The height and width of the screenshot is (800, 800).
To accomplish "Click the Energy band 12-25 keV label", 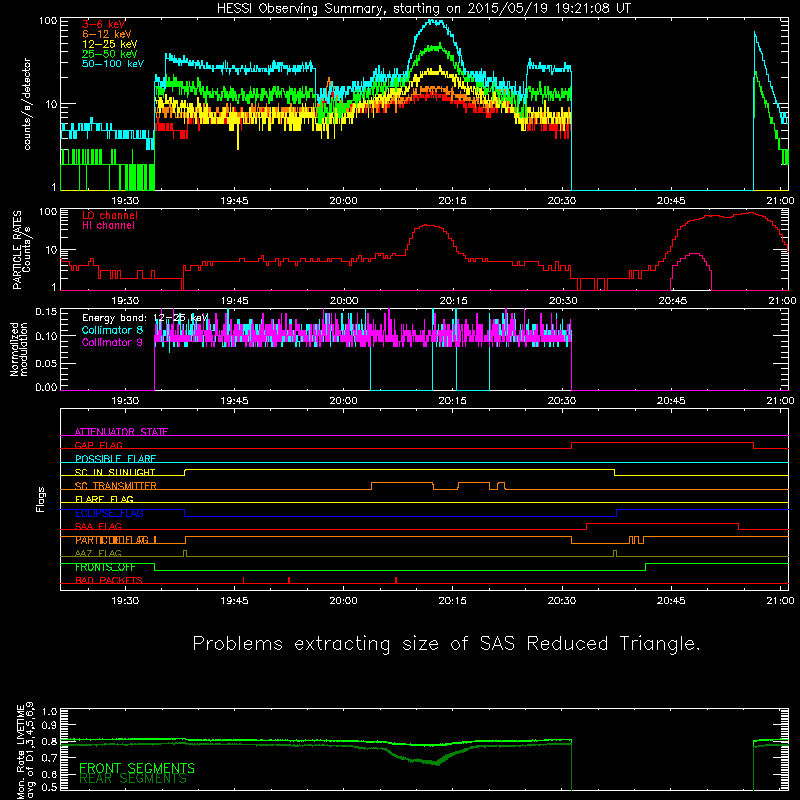I will (145, 318).
